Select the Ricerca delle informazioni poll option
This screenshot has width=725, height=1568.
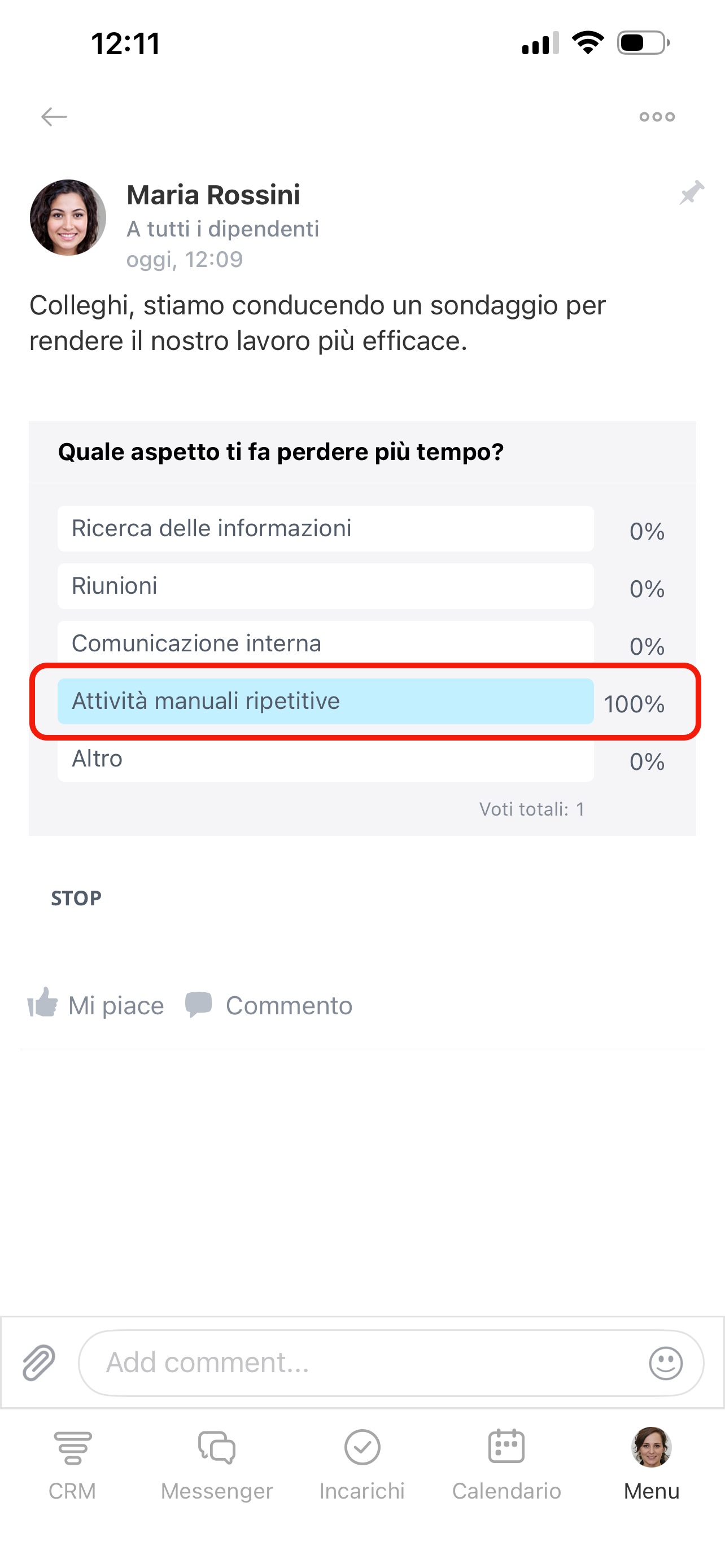coord(325,528)
